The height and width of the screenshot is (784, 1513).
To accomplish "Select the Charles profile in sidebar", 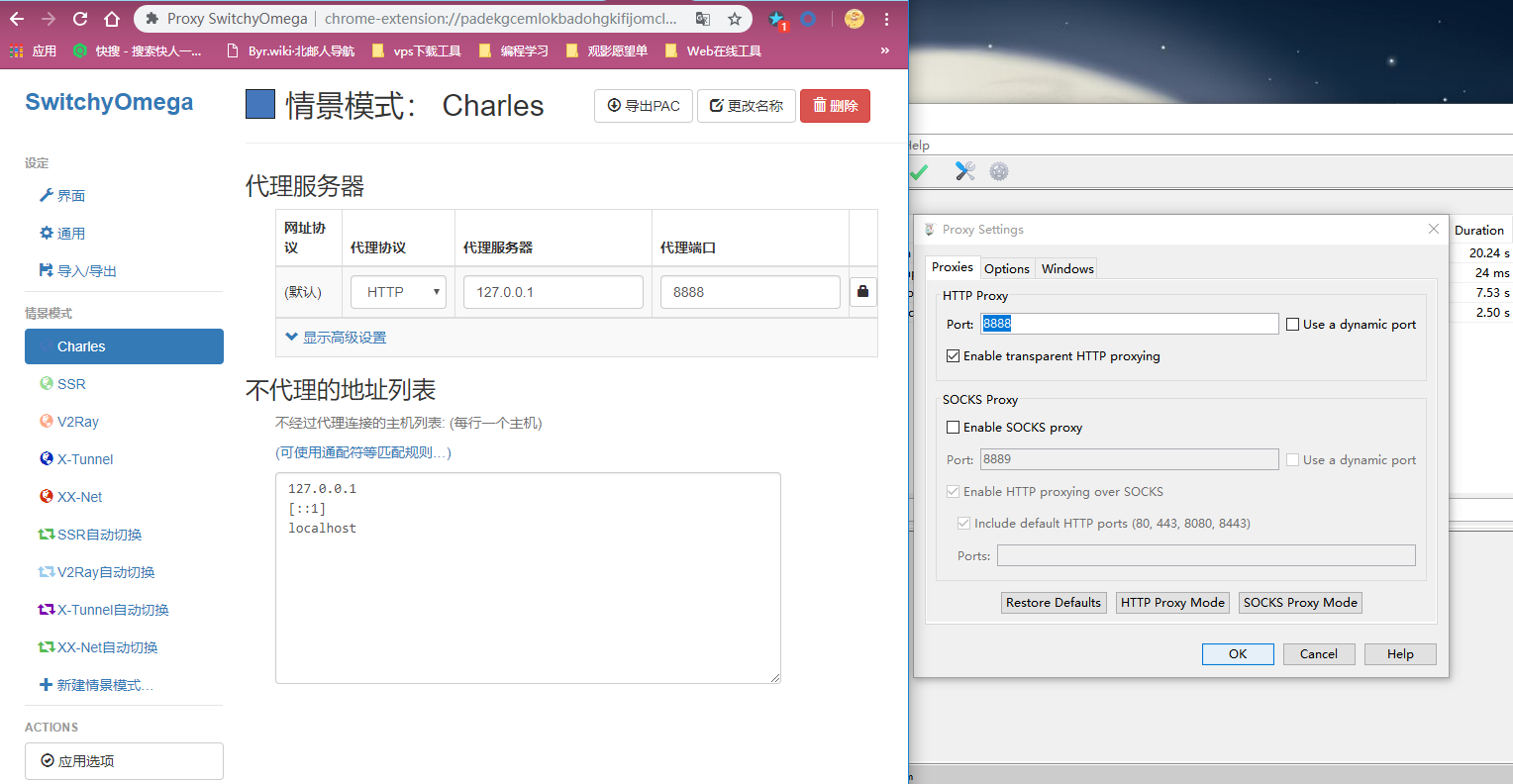I will pos(124,346).
